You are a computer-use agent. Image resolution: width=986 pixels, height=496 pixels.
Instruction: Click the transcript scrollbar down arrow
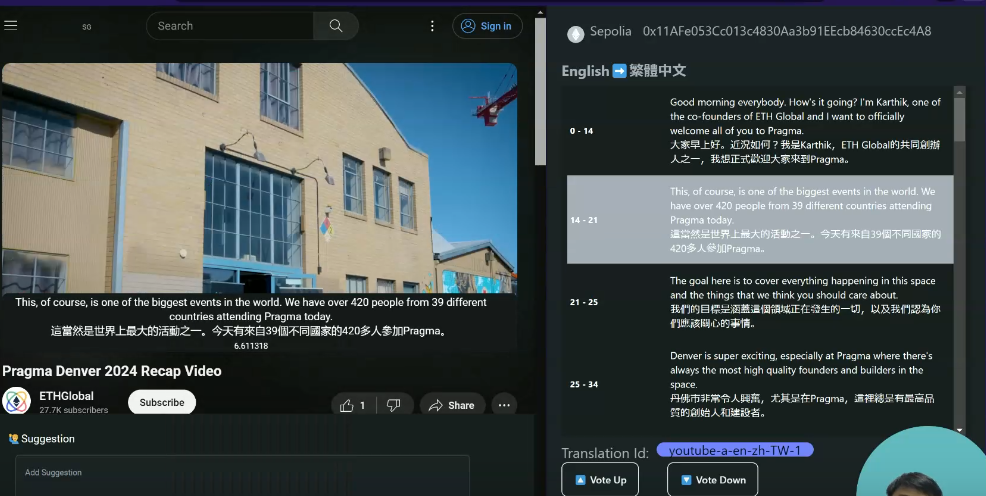[960, 429]
